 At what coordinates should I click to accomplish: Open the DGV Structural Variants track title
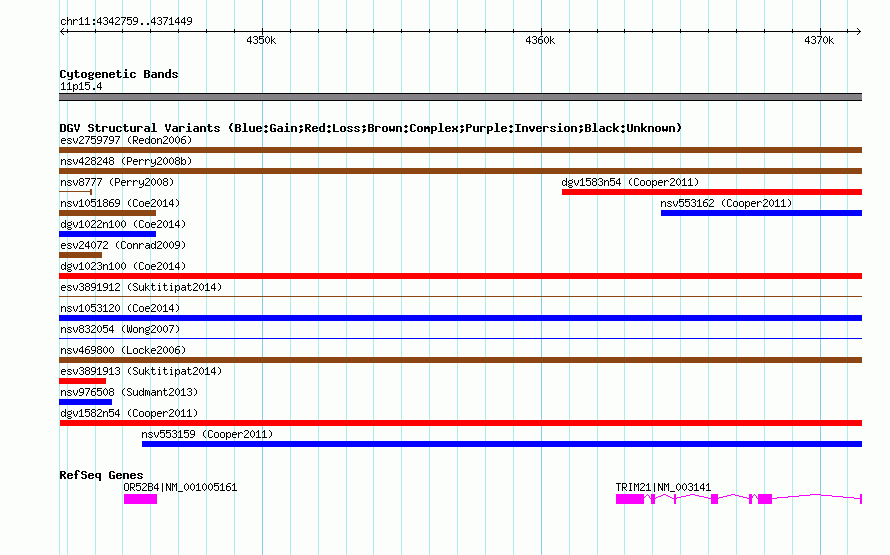pyautogui.click(x=370, y=128)
